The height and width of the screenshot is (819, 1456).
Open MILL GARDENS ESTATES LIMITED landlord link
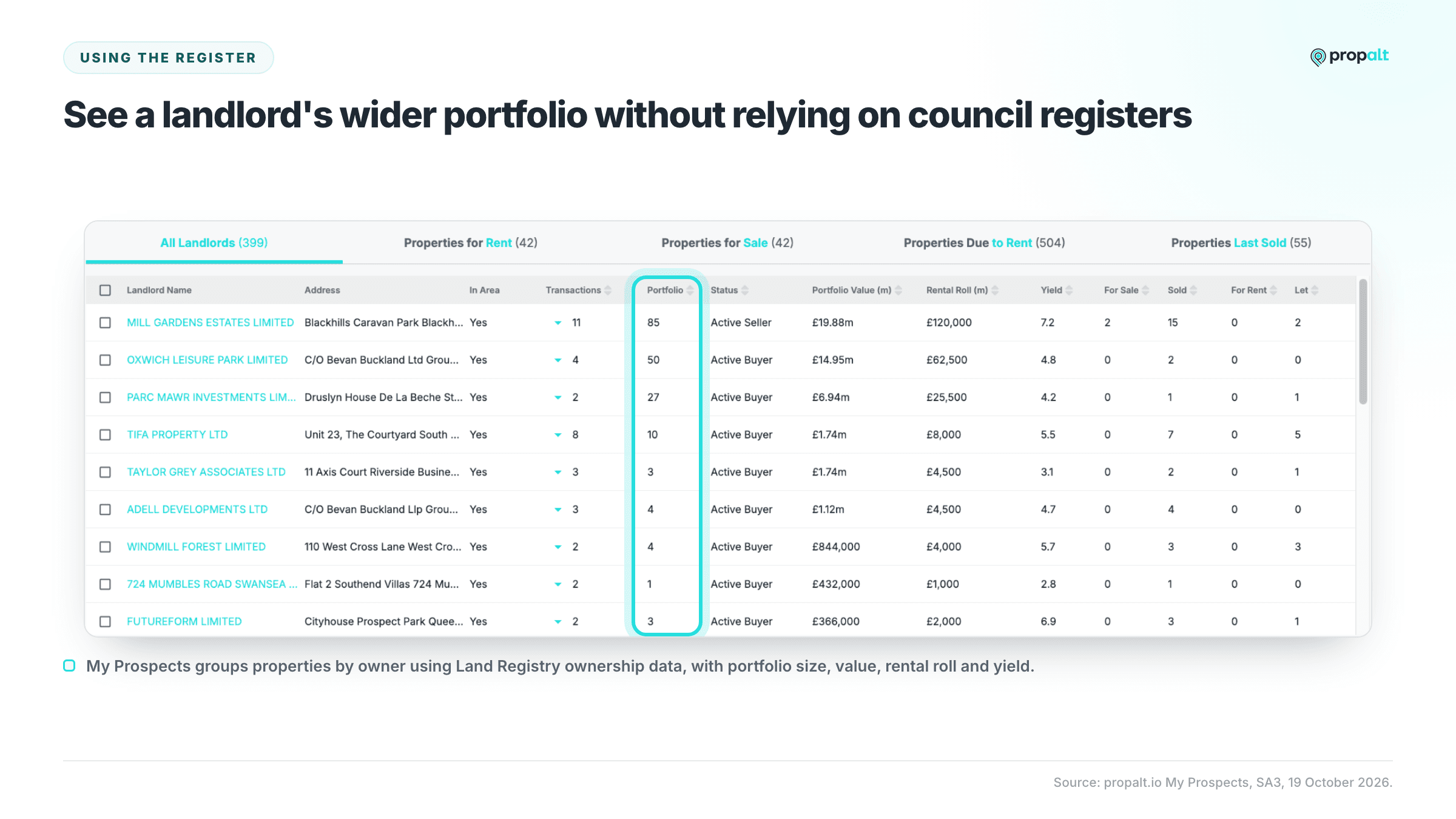pos(210,323)
